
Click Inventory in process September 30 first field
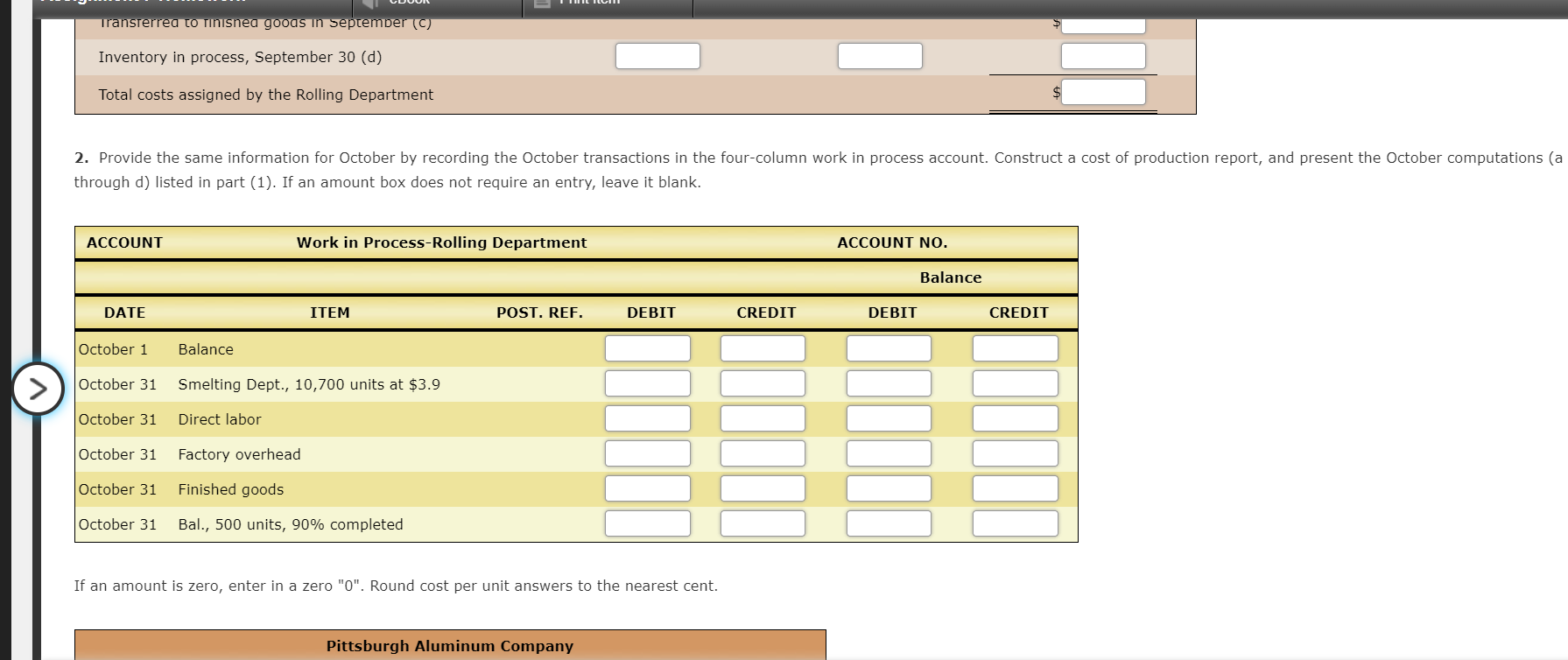(657, 56)
